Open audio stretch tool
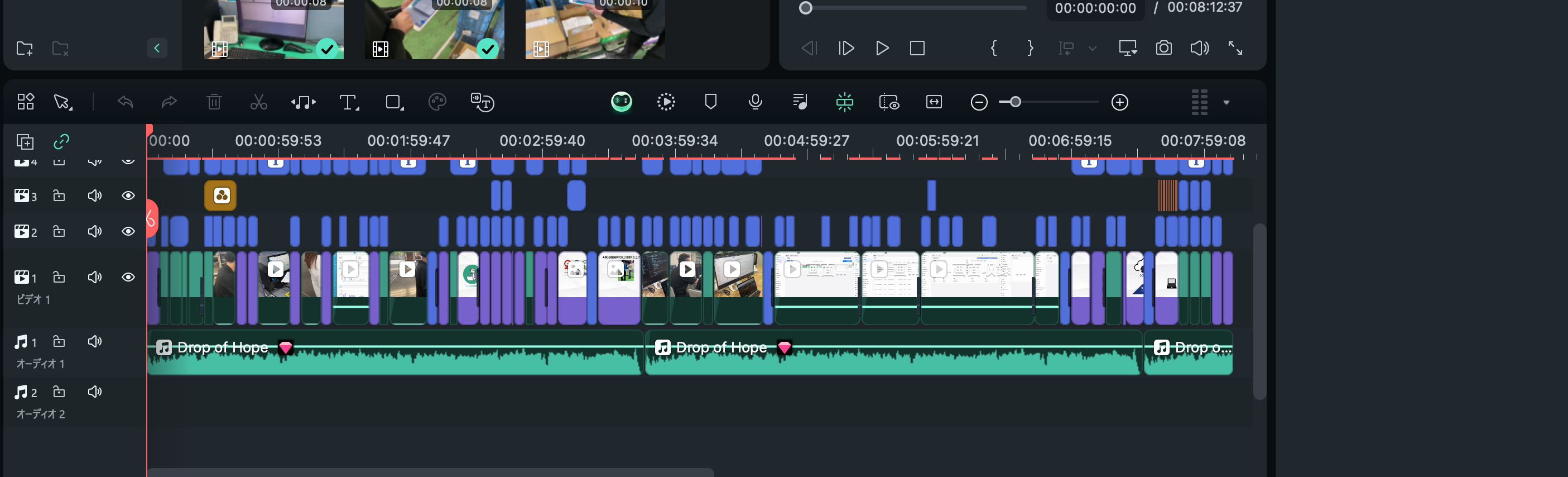Viewport: 1568px width, 477px height. click(x=303, y=102)
